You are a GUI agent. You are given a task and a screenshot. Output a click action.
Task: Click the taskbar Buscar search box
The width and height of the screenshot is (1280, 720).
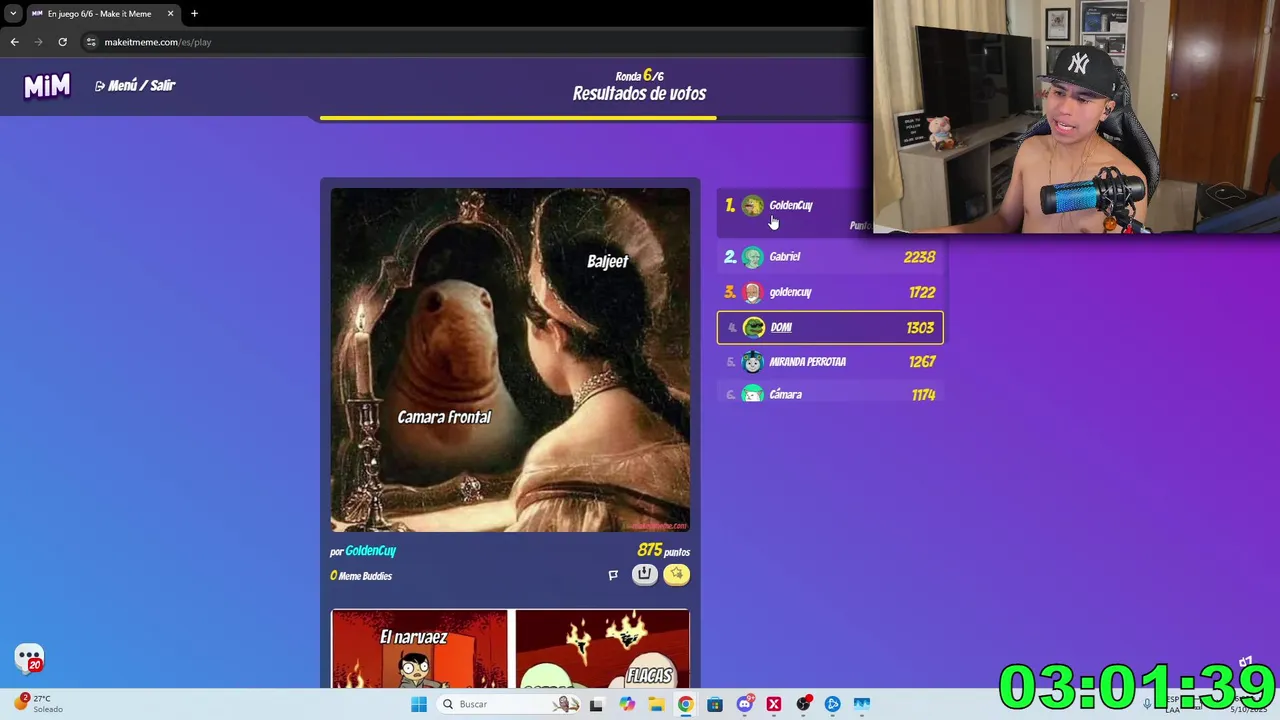[x=508, y=704]
